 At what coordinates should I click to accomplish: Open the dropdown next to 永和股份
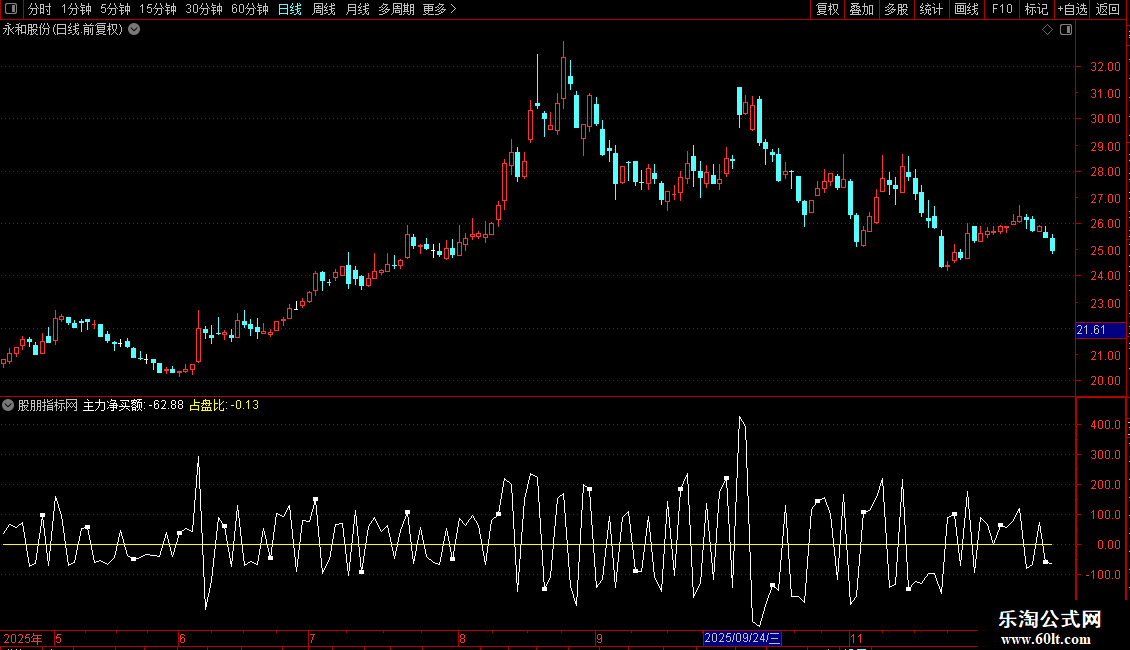[x=134, y=30]
